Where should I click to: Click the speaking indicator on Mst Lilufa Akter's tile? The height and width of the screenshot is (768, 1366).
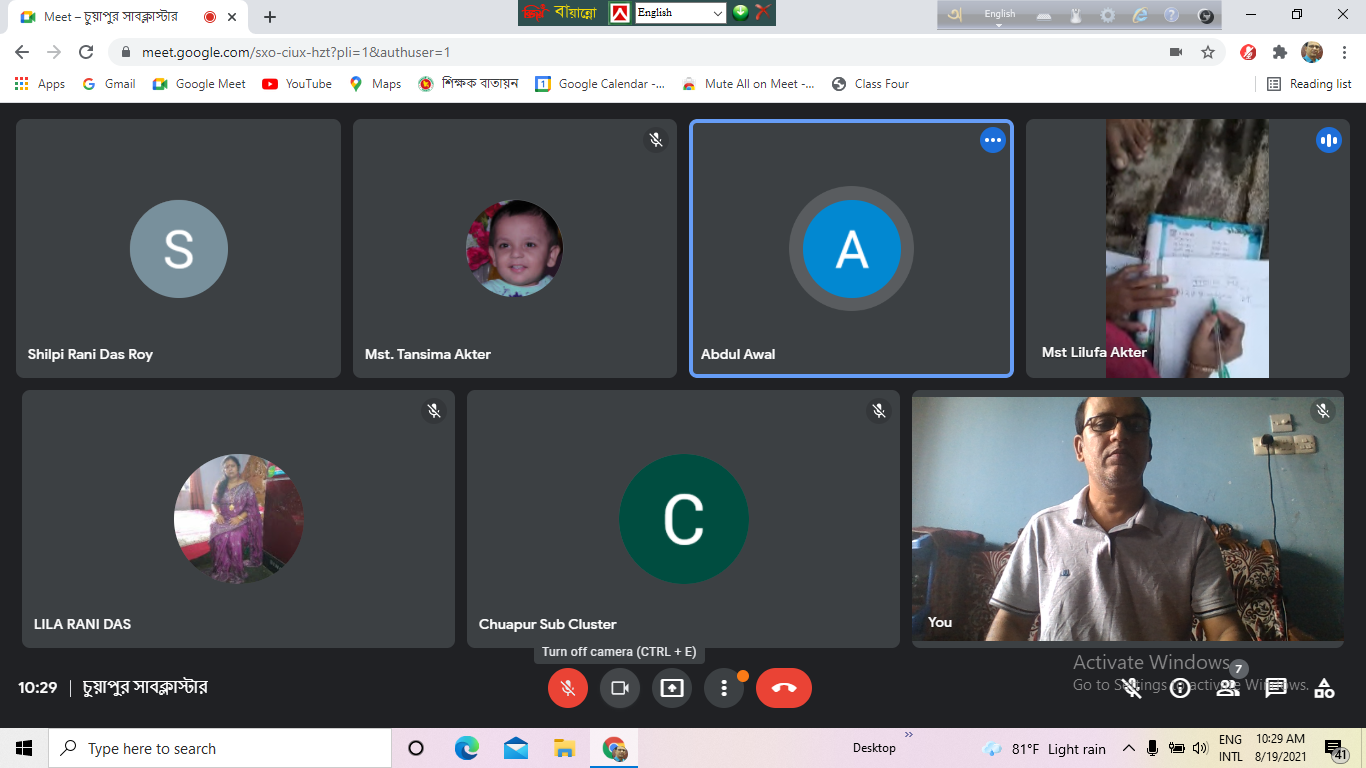pyautogui.click(x=1329, y=141)
